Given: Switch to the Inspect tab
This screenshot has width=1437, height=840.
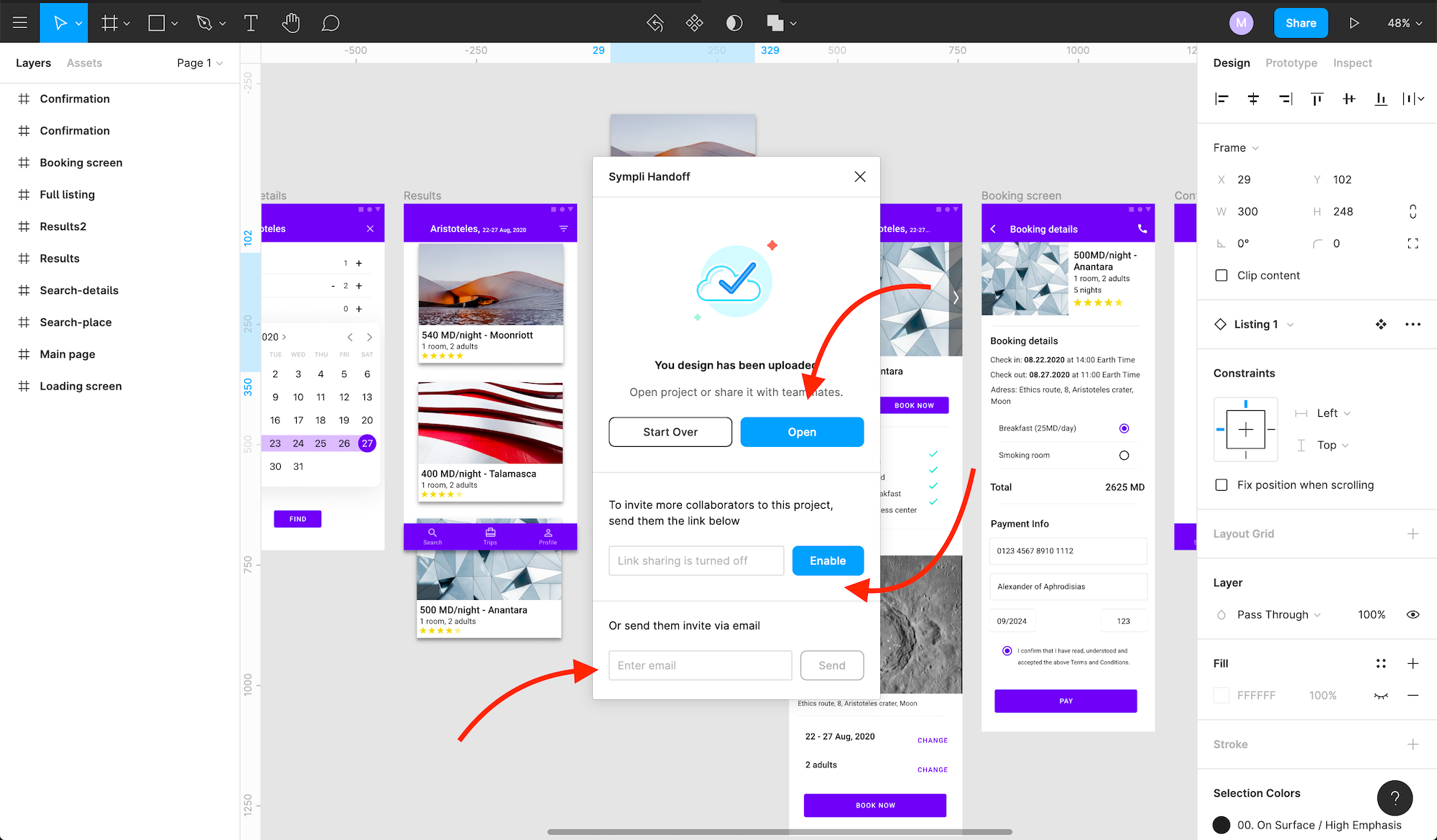Looking at the screenshot, I should 1352,63.
